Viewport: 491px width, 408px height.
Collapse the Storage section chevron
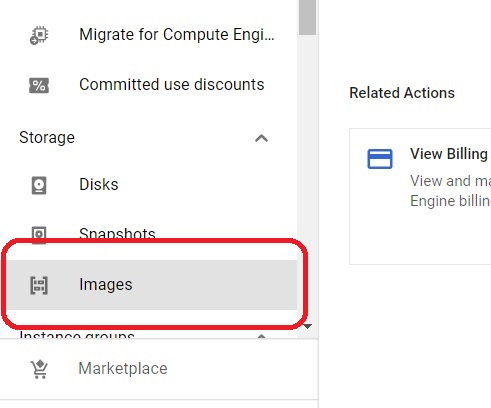(262, 138)
